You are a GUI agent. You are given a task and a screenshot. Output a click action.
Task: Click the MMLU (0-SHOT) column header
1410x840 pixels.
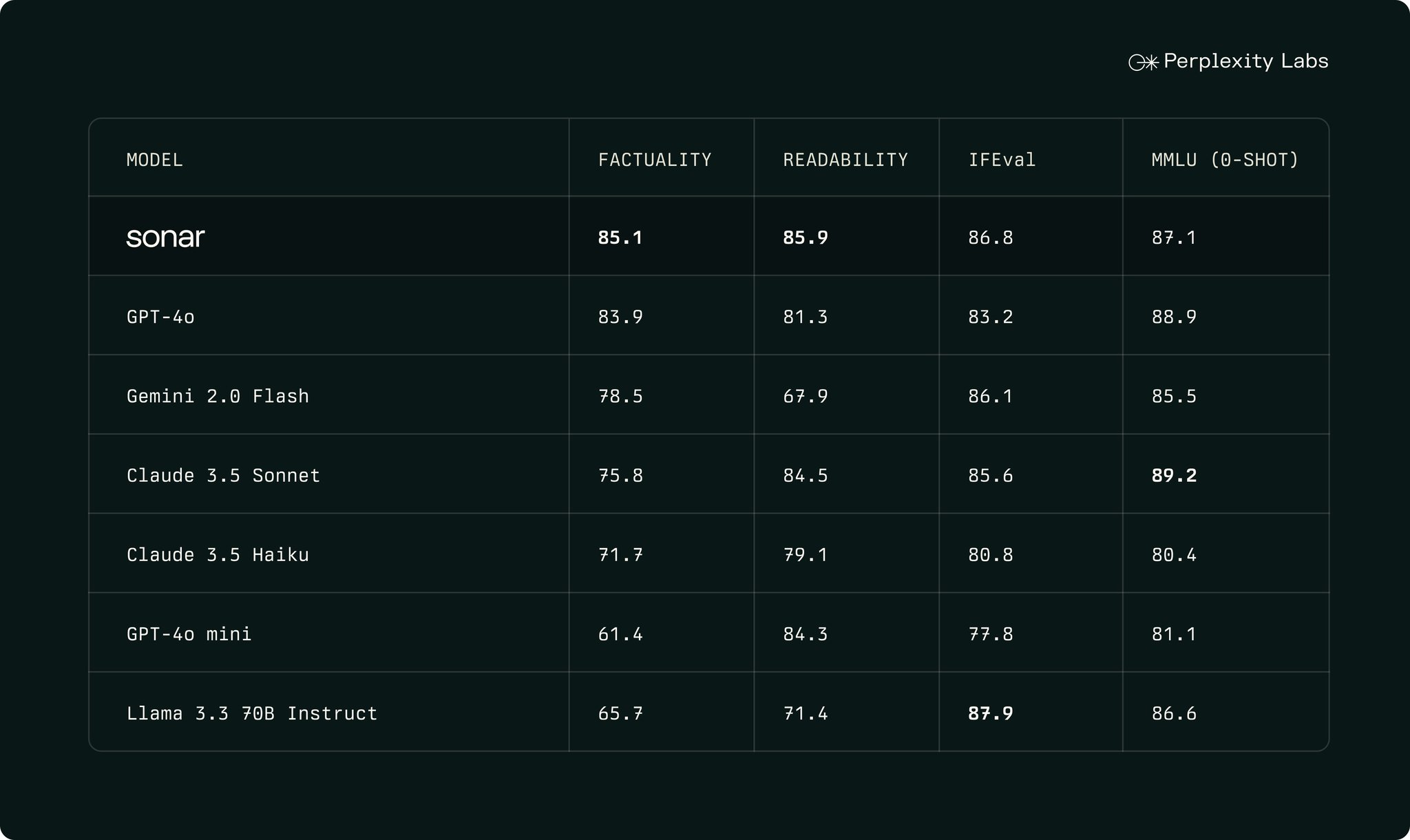click(x=1225, y=160)
